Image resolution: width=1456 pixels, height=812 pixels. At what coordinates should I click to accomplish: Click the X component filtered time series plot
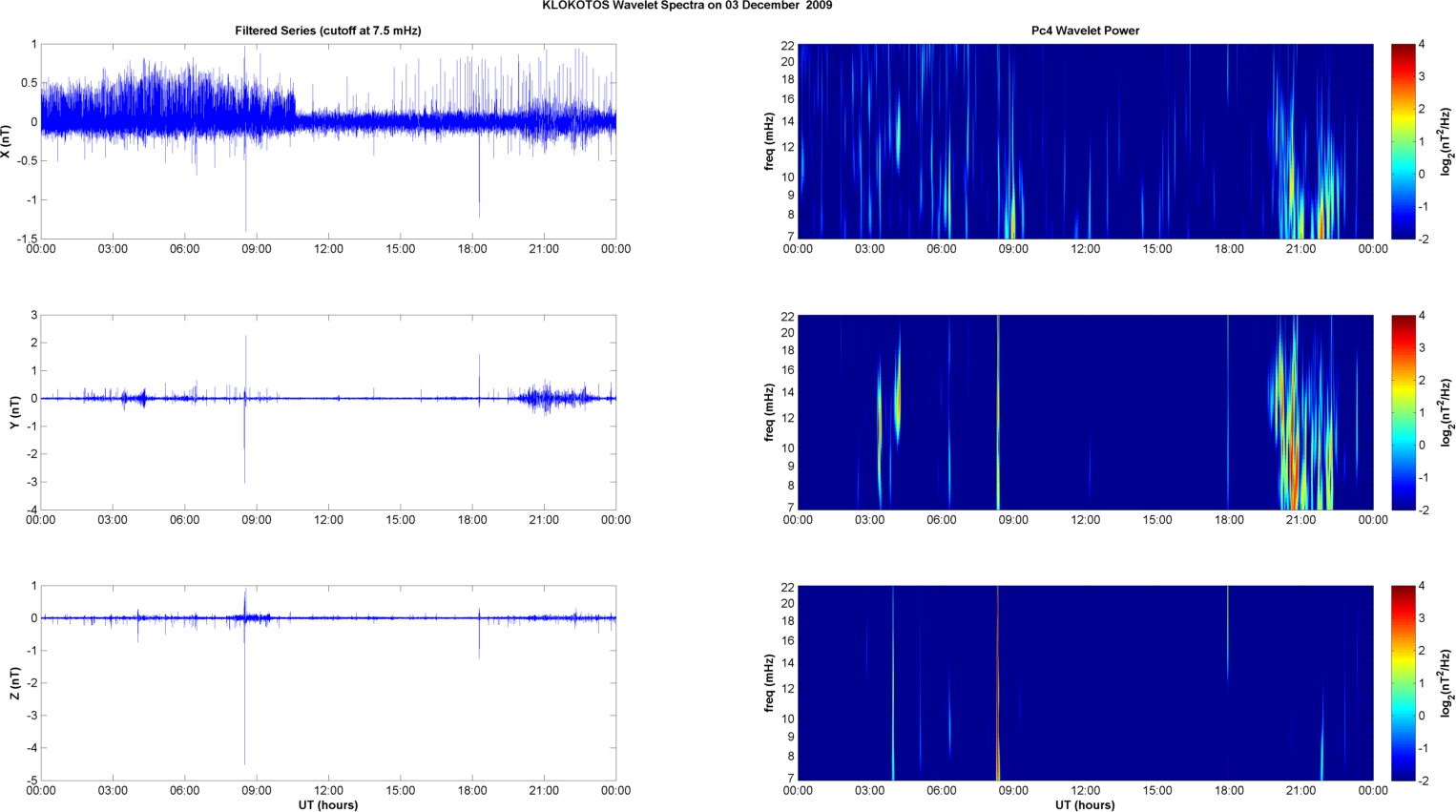pos(328,141)
